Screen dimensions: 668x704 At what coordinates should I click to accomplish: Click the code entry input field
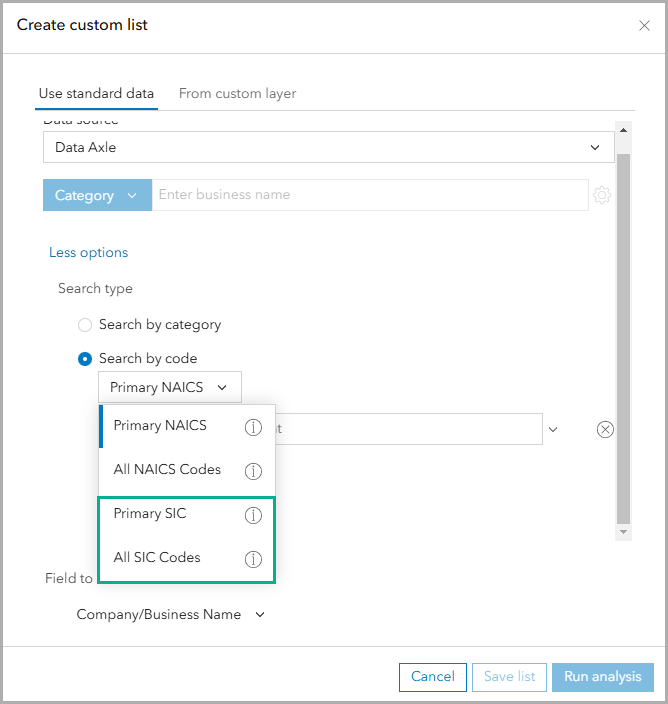point(409,429)
